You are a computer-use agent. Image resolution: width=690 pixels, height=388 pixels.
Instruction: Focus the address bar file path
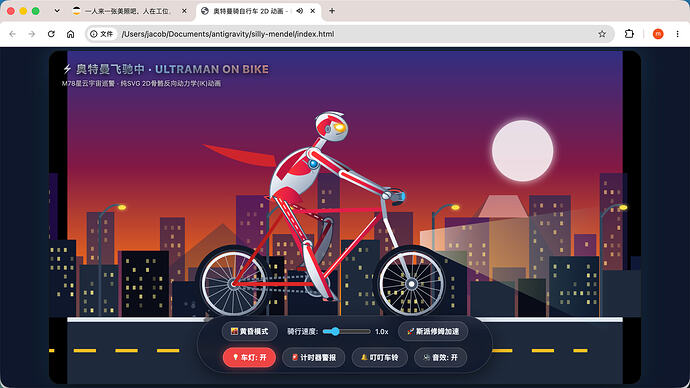pos(228,34)
